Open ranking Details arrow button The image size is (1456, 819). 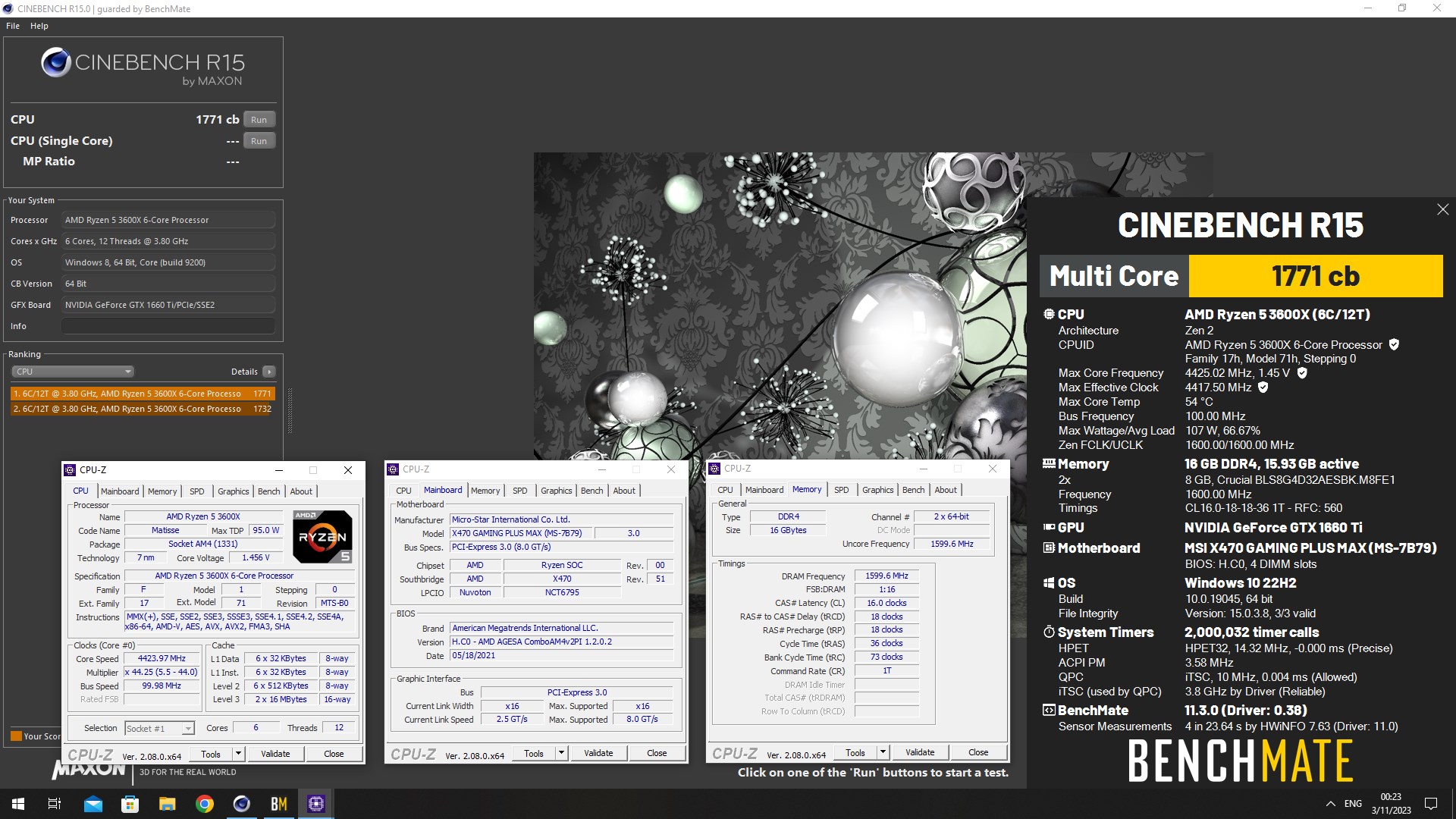[269, 372]
